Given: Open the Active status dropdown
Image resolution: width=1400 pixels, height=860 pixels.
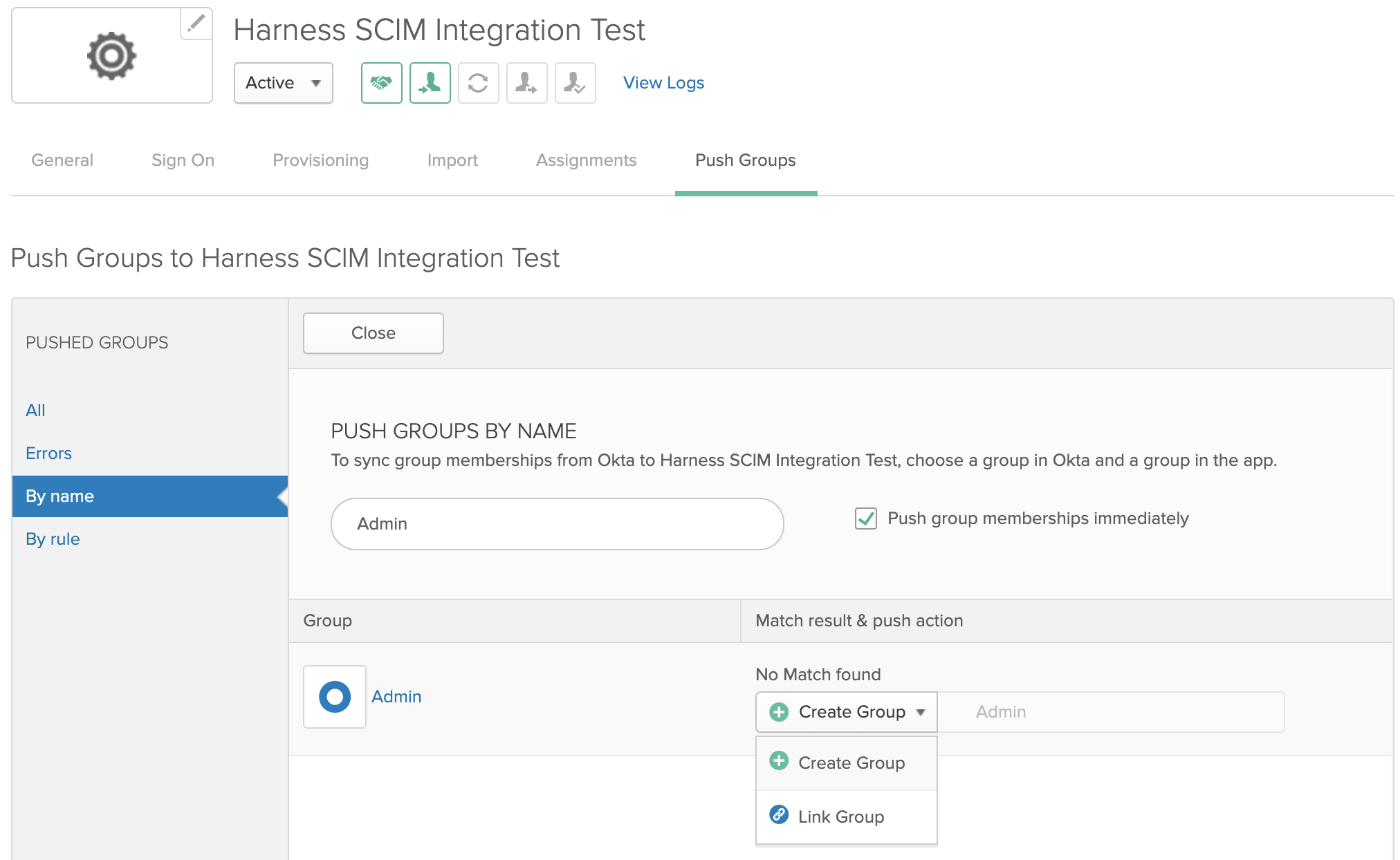Looking at the screenshot, I should tap(284, 83).
